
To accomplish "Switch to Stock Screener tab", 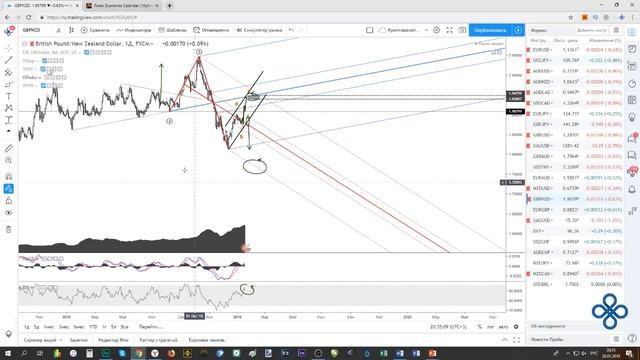I will click(x=42, y=340).
